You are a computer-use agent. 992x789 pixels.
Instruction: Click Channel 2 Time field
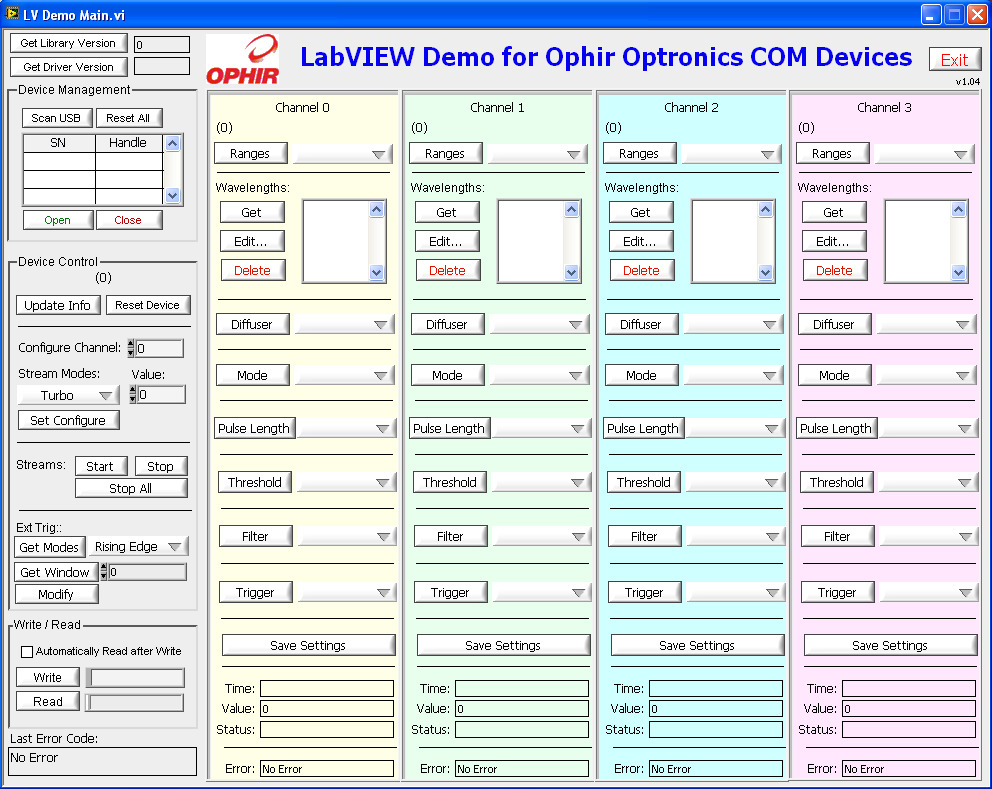[716, 688]
